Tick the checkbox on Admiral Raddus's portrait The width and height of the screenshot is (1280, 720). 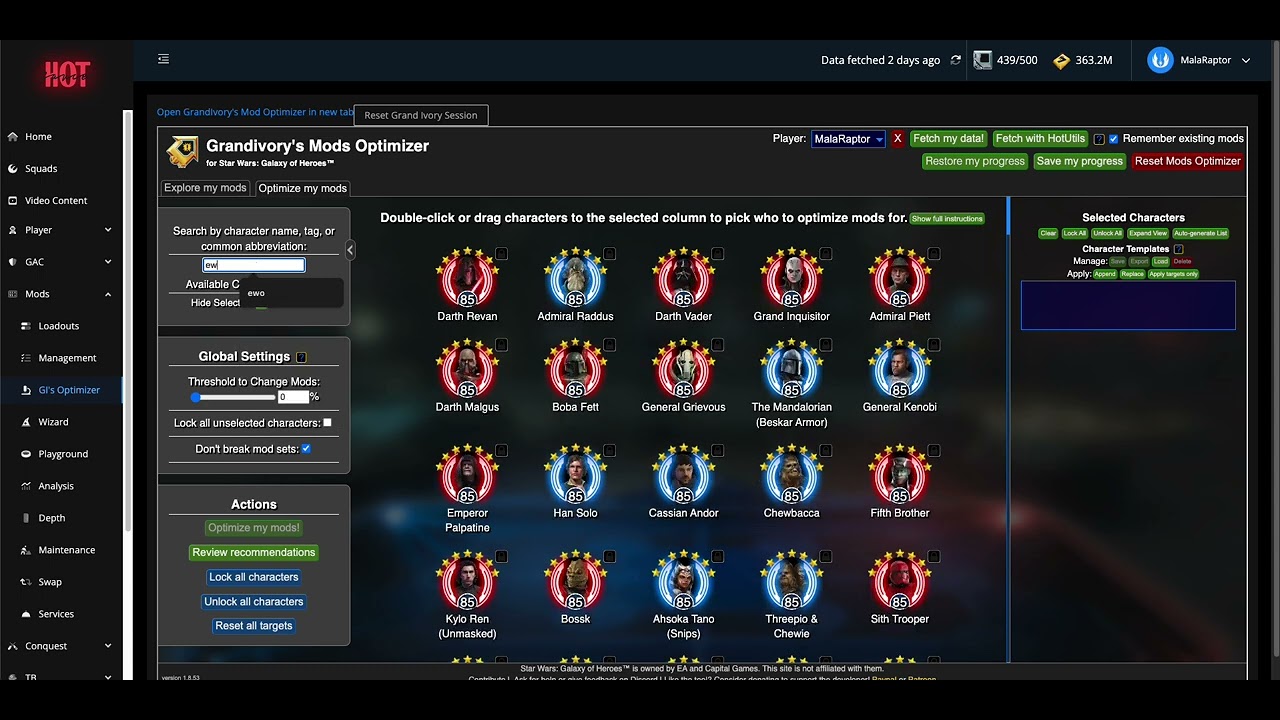point(609,254)
